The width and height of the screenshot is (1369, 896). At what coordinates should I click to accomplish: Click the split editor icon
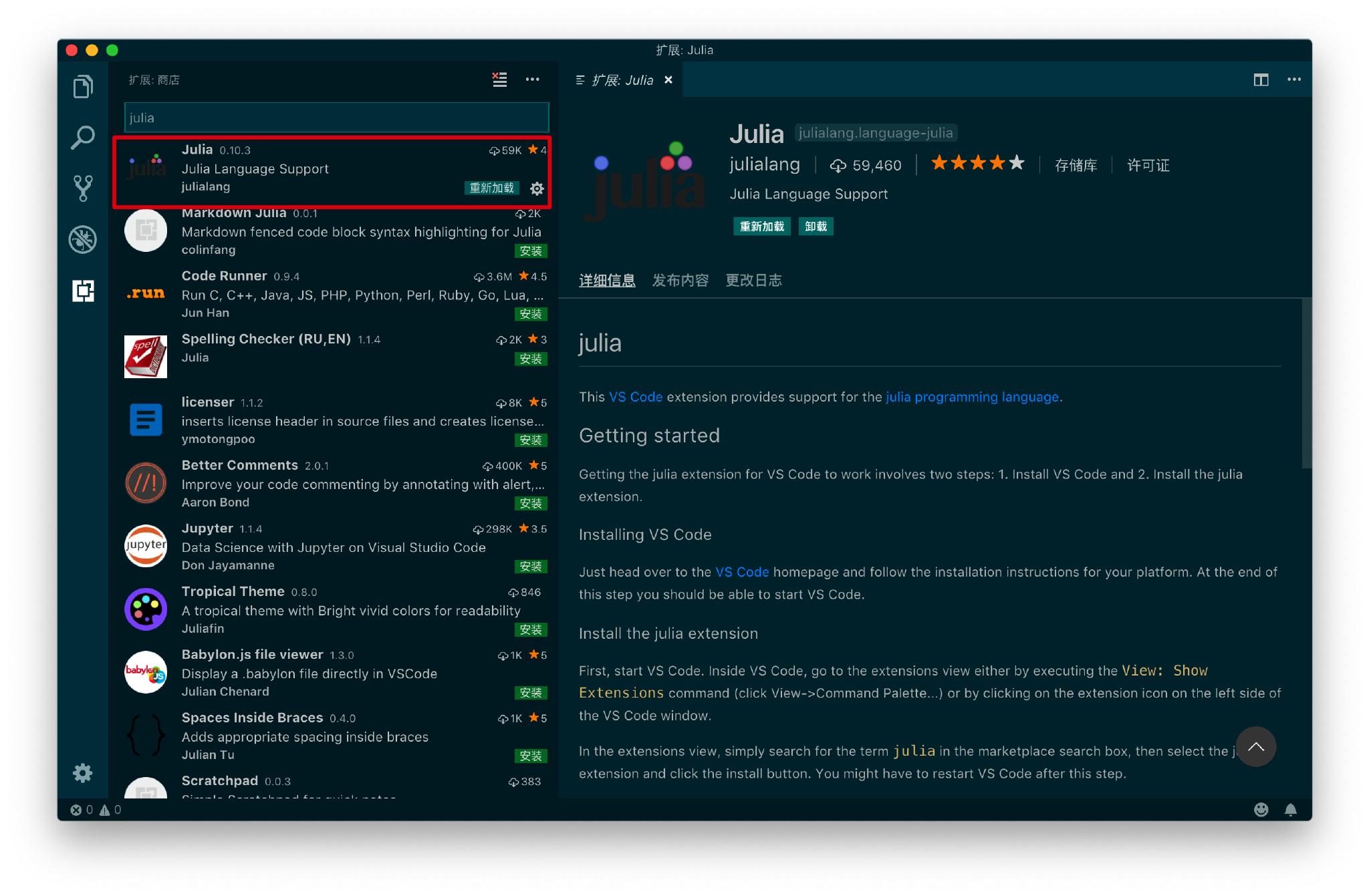click(x=1261, y=80)
